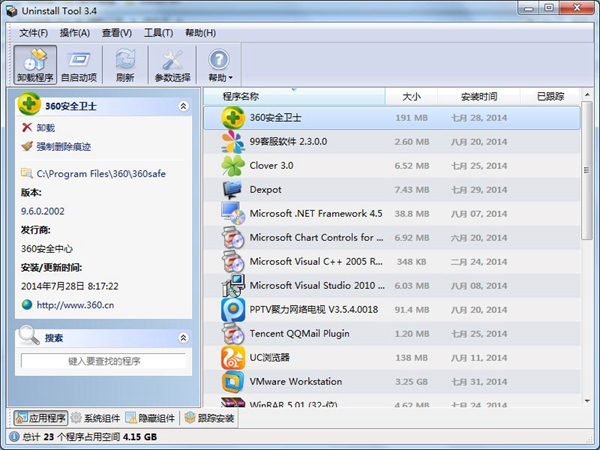Click the 二月 24, 2014 install date
This screenshot has width=600, height=450.
479,262
